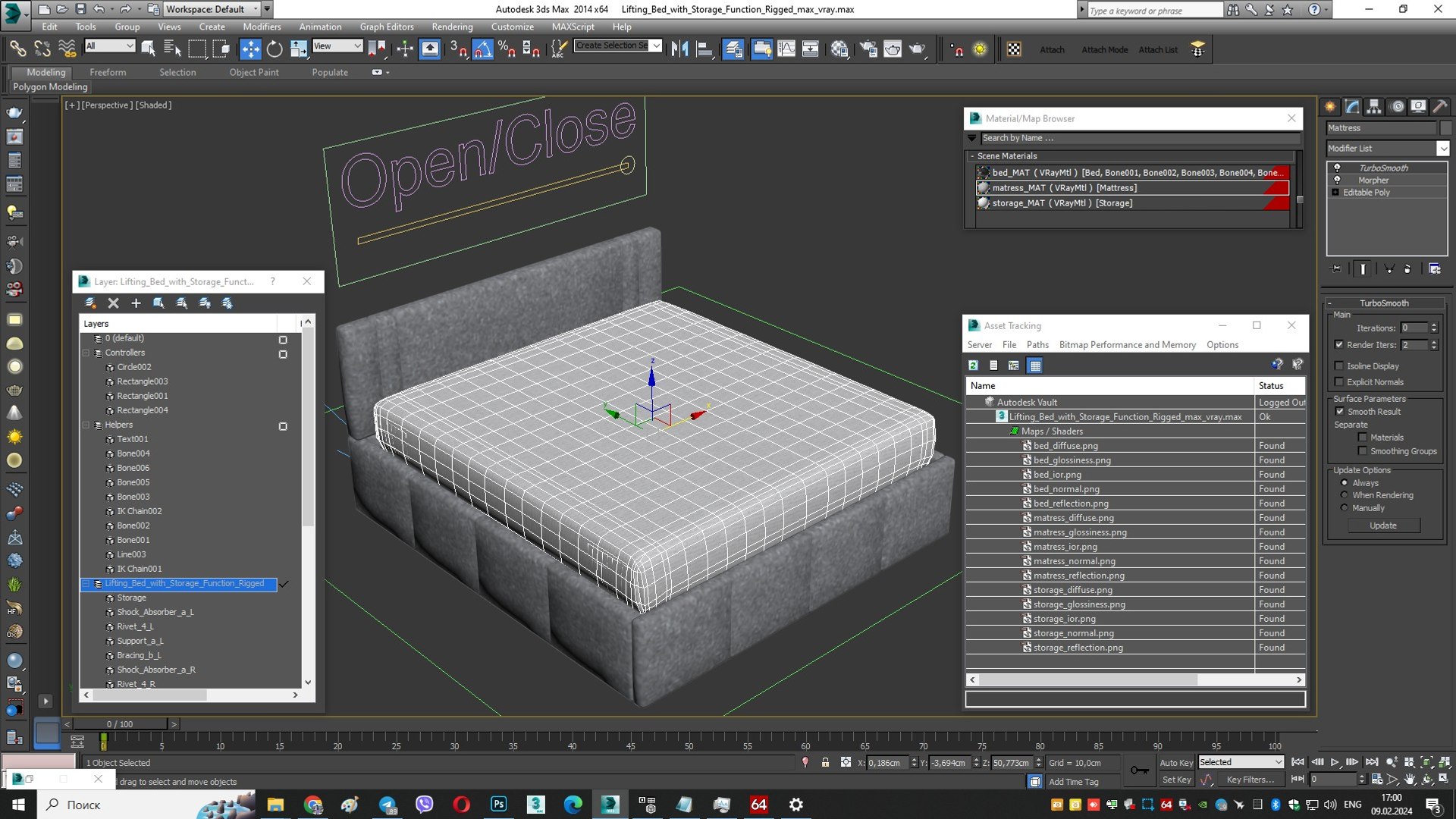1456x819 pixels.
Task: Click the Refresh icon in Asset Tracking
Action: click(973, 366)
